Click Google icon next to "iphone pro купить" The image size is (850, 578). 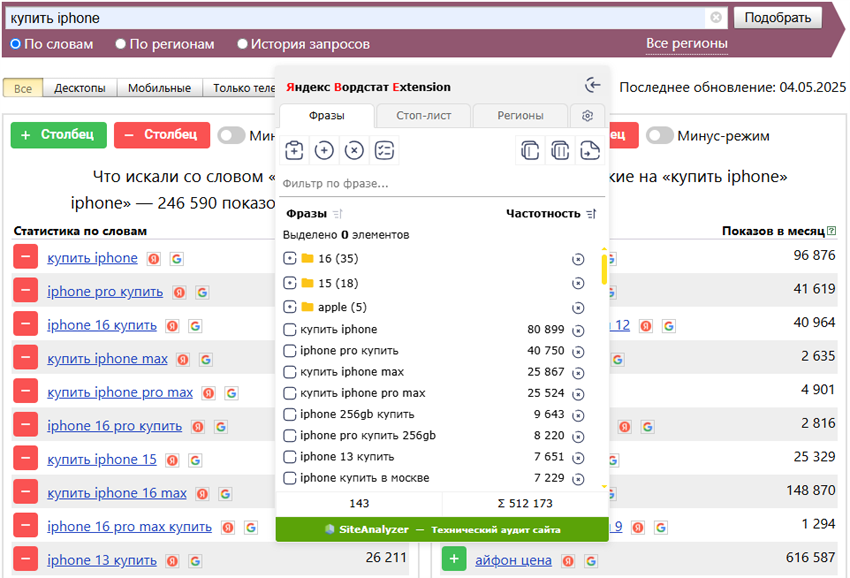[202, 292]
